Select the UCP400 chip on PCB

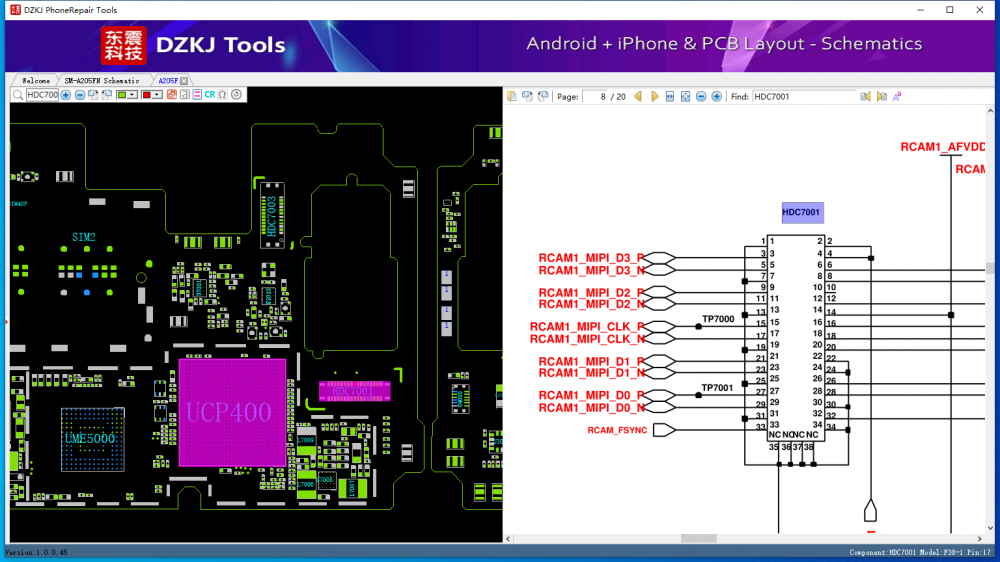232,411
